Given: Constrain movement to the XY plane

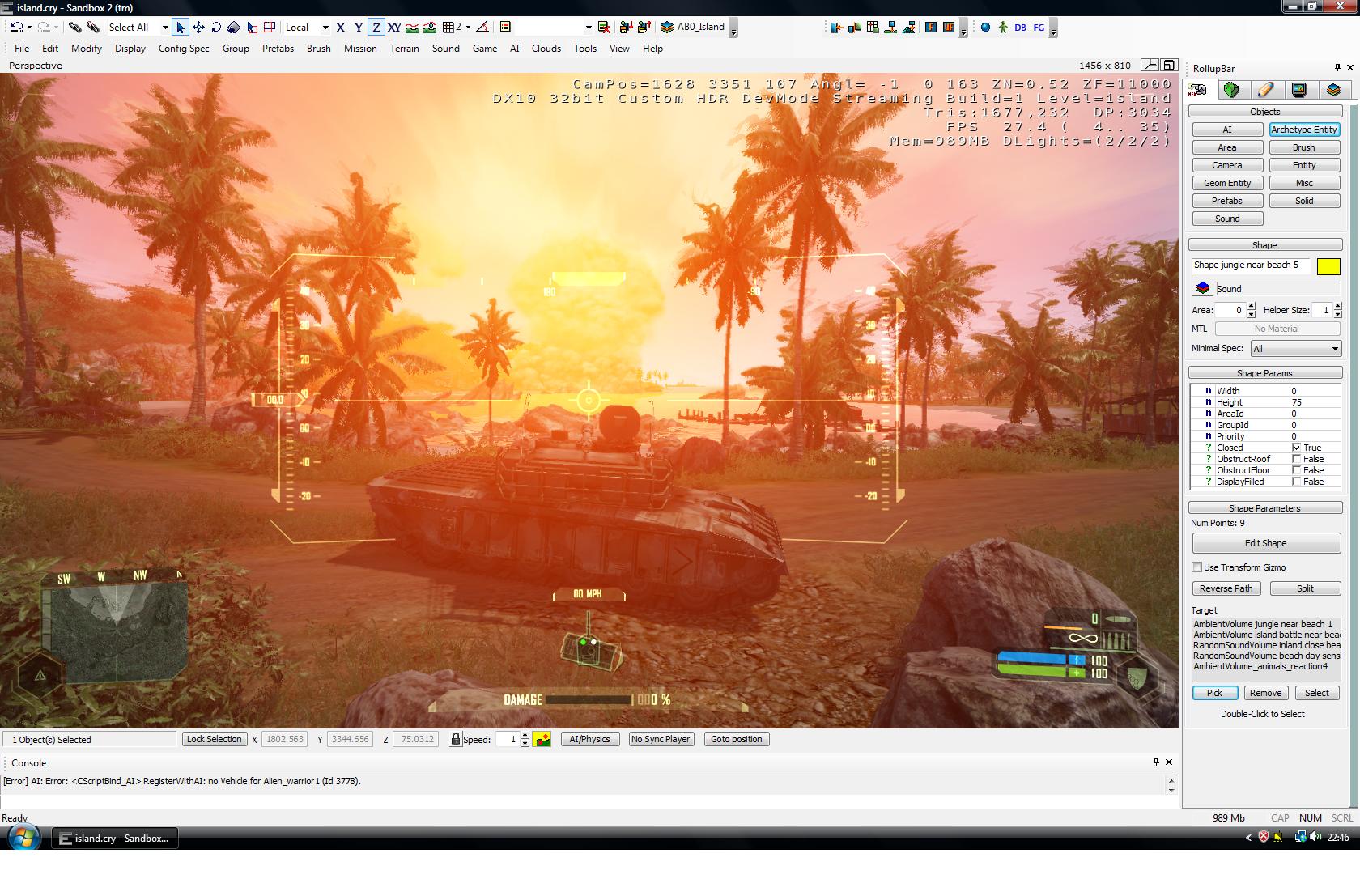Looking at the screenshot, I should 394,27.
